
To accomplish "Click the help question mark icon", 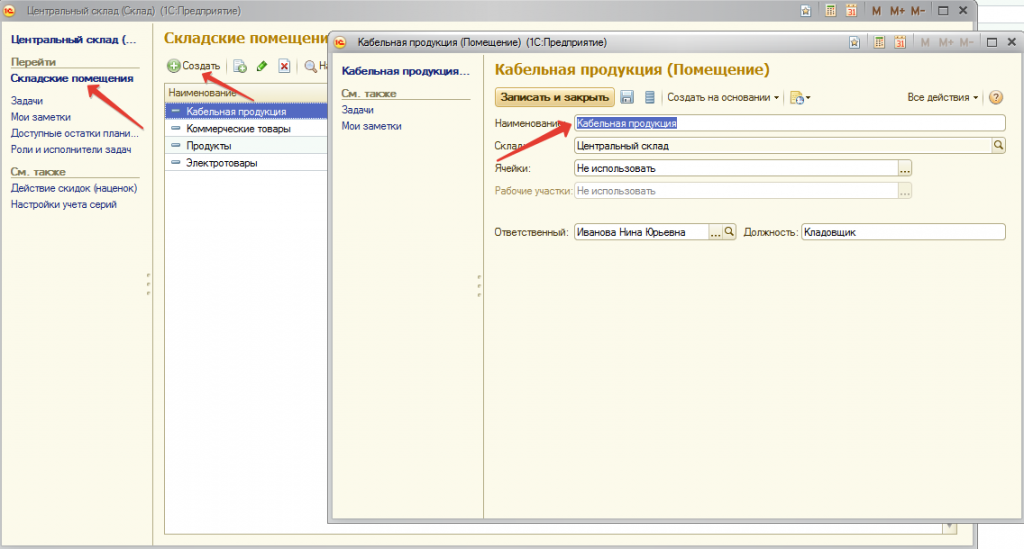I will point(995,97).
